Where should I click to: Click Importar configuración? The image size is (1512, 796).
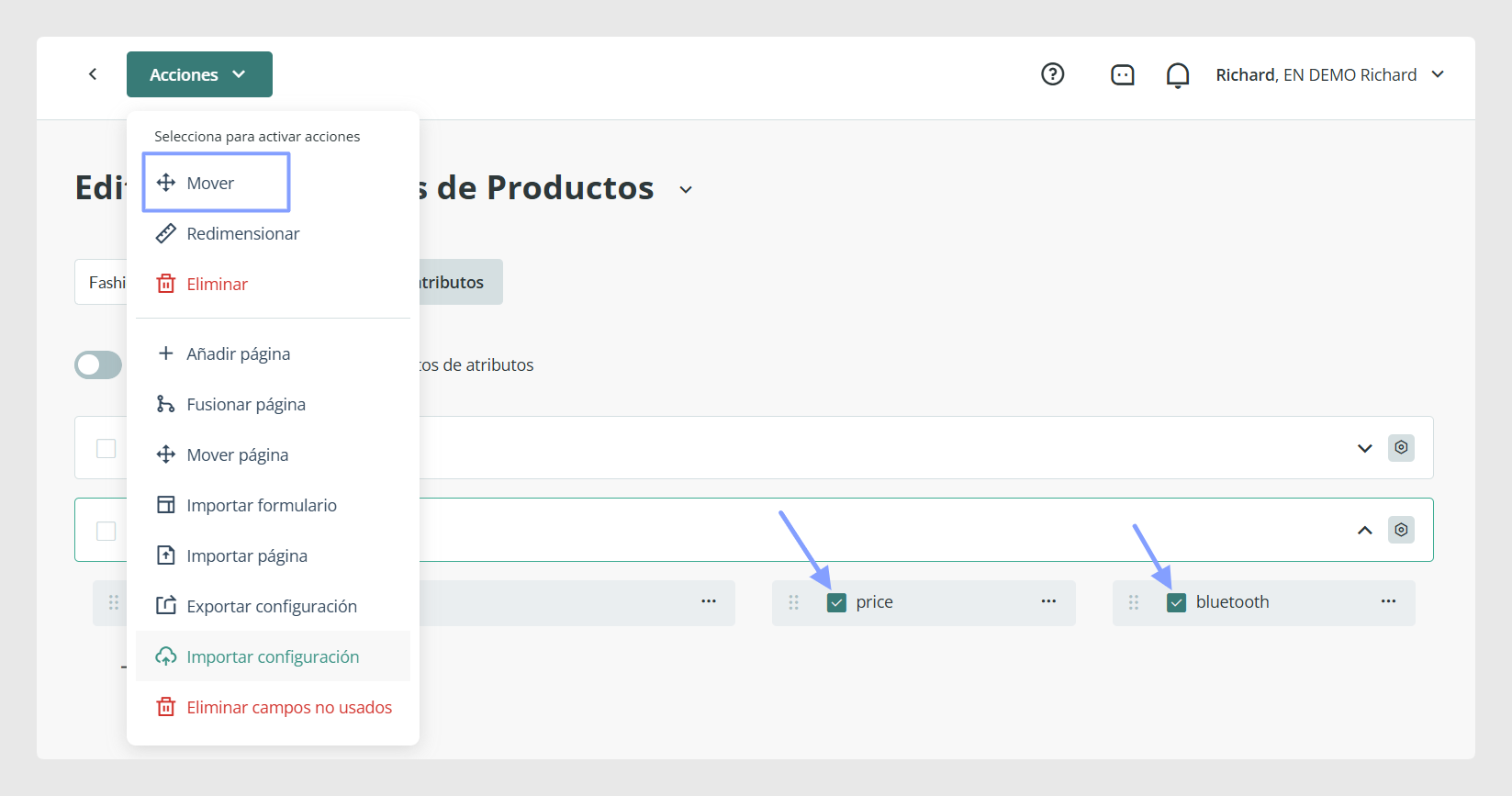pos(273,656)
